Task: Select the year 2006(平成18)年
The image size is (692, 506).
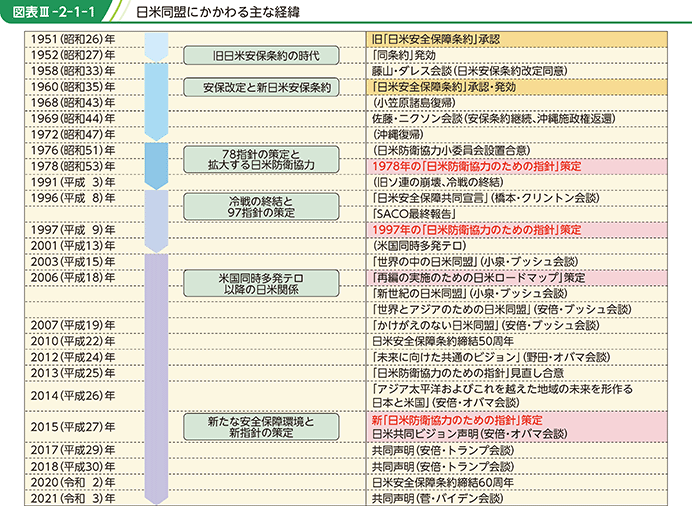Action: (73, 277)
